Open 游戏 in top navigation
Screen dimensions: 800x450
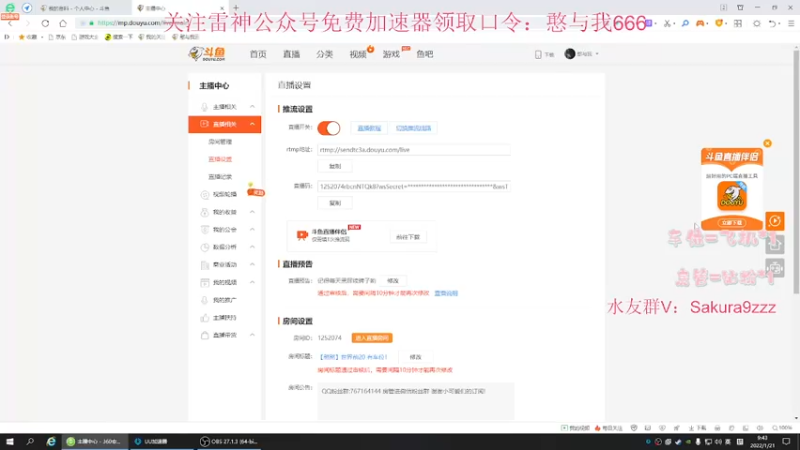[391, 54]
